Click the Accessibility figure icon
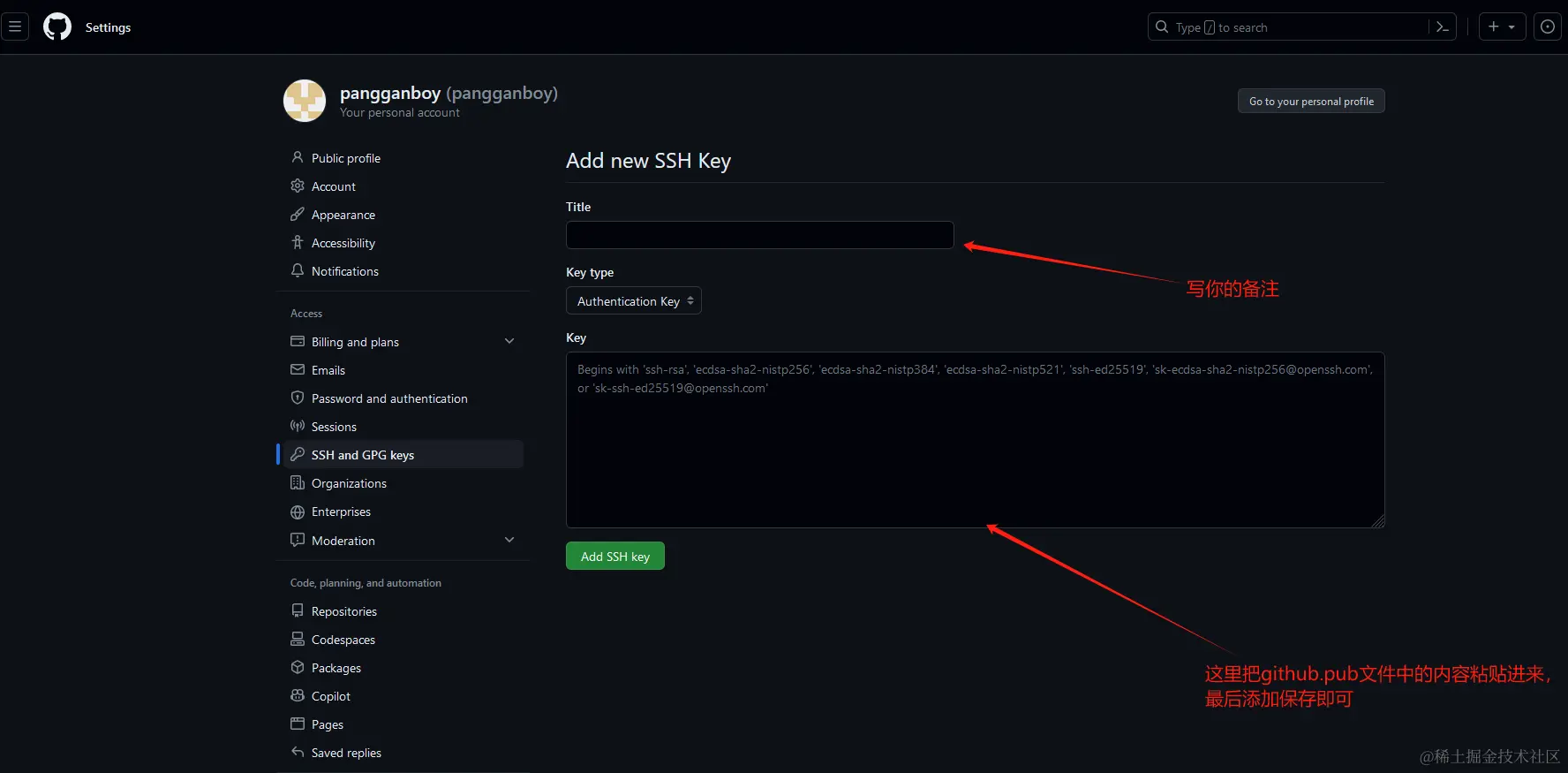Image resolution: width=1568 pixels, height=773 pixels. pos(298,242)
